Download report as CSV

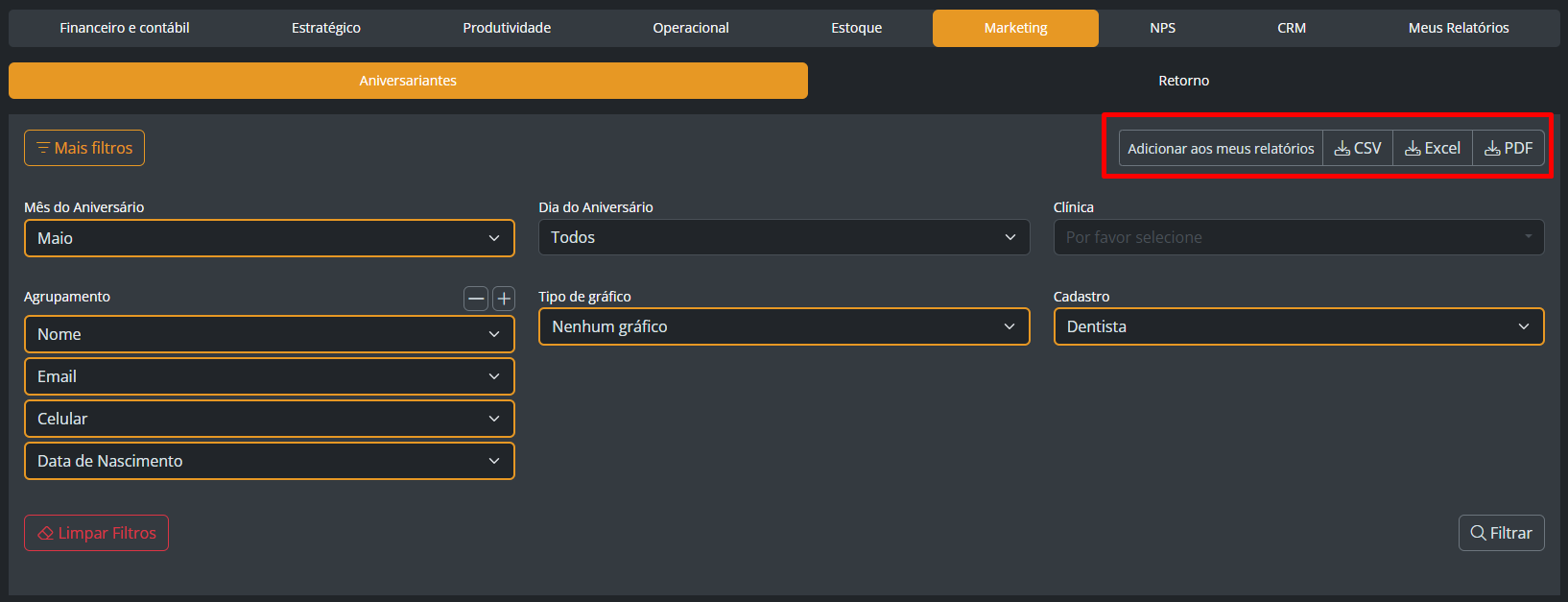(1358, 148)
